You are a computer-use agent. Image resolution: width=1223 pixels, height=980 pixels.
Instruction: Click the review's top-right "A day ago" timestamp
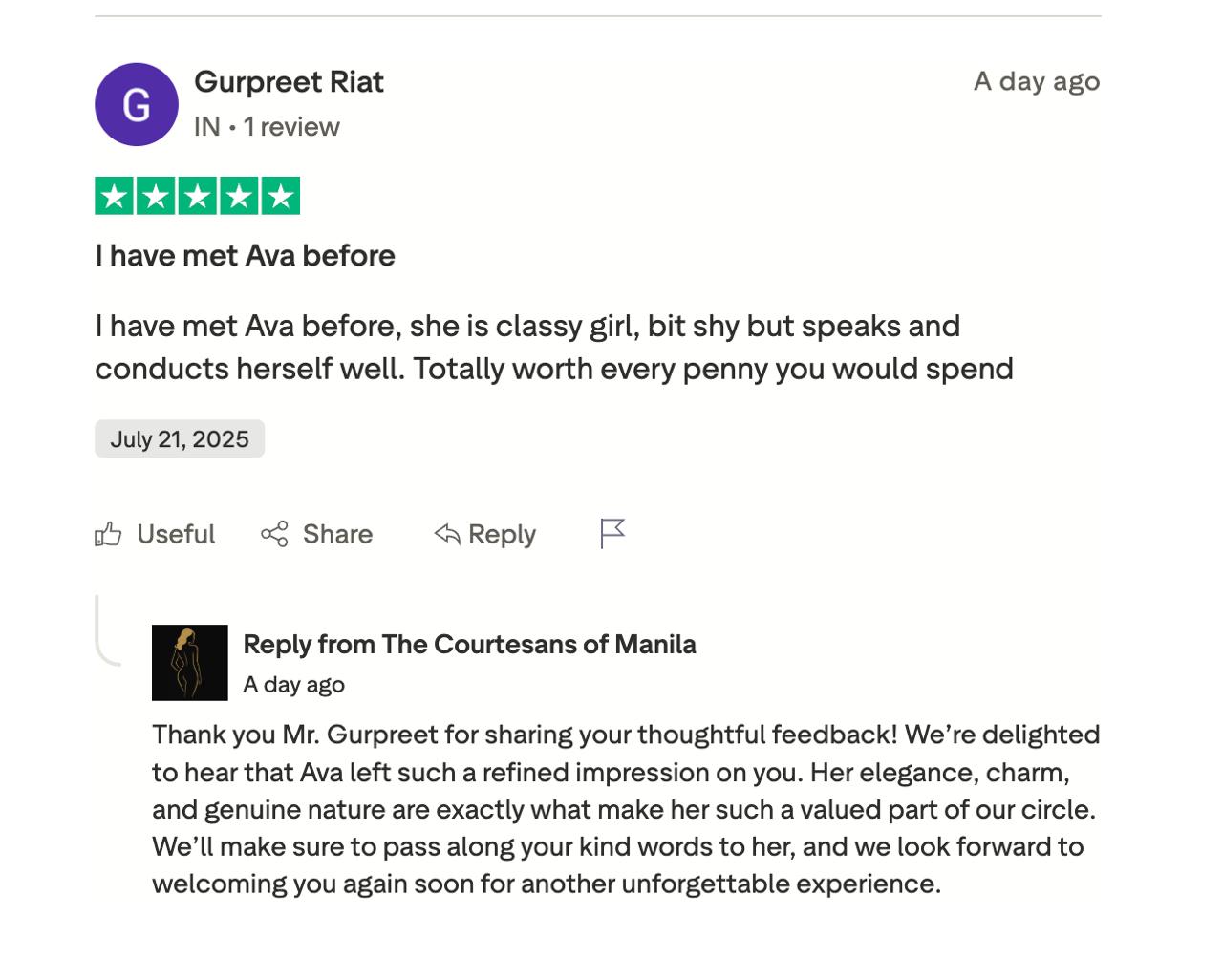[x=1037, y=82]
